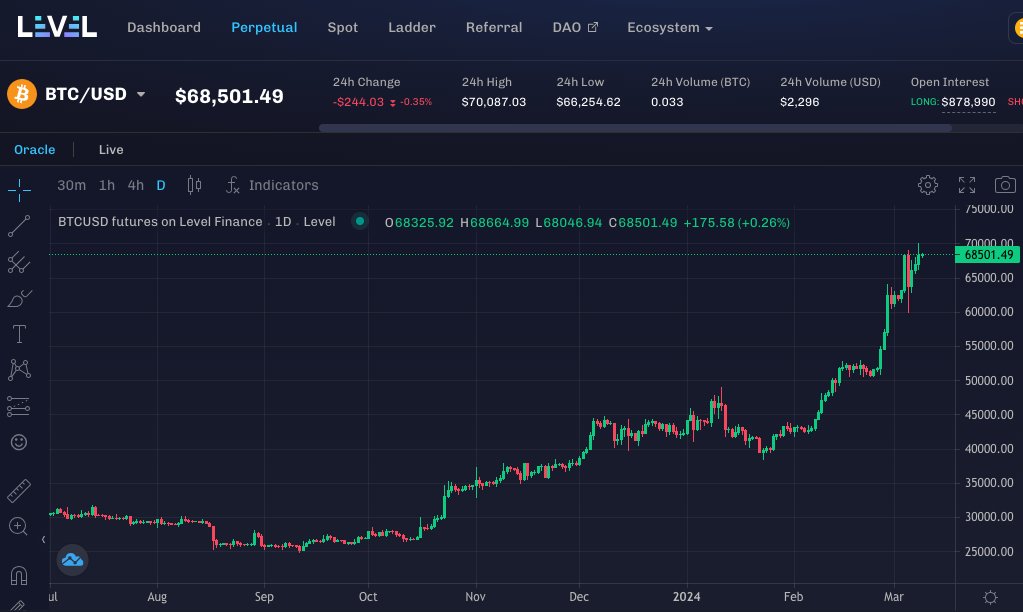Open the prediction and measurement tools
This screenshot has height=612, width=1023.
click(19, 406)
